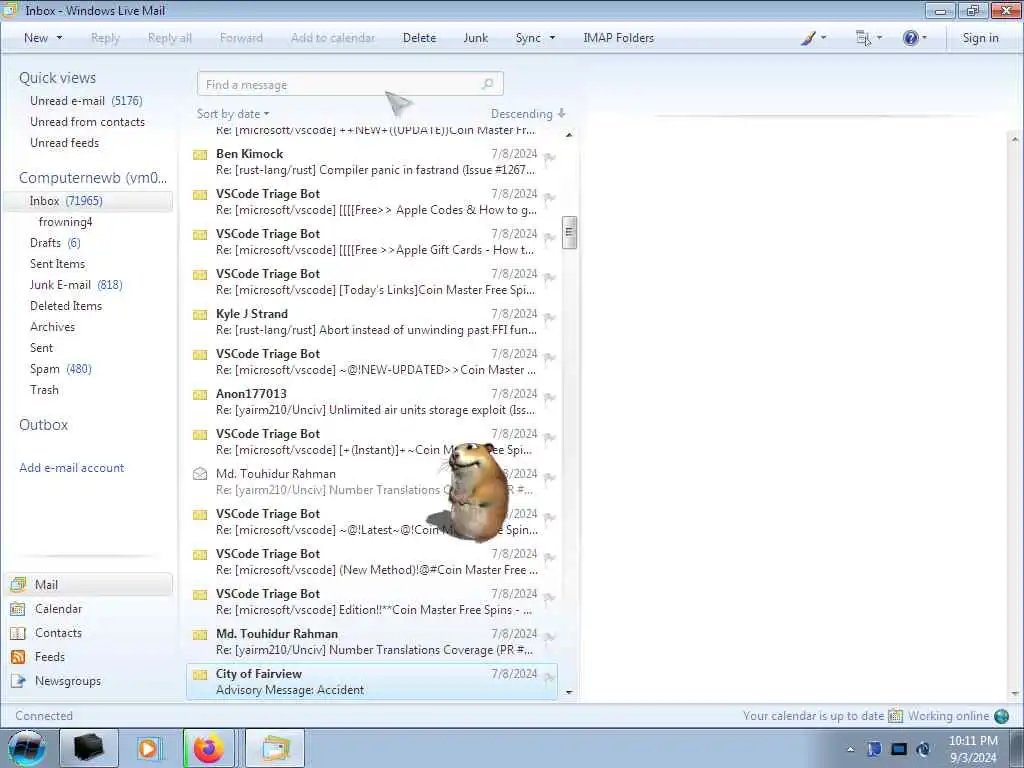Flag the City of Fairview message
Viewport: 1024px width, 768px height.
tap(549, 678)
